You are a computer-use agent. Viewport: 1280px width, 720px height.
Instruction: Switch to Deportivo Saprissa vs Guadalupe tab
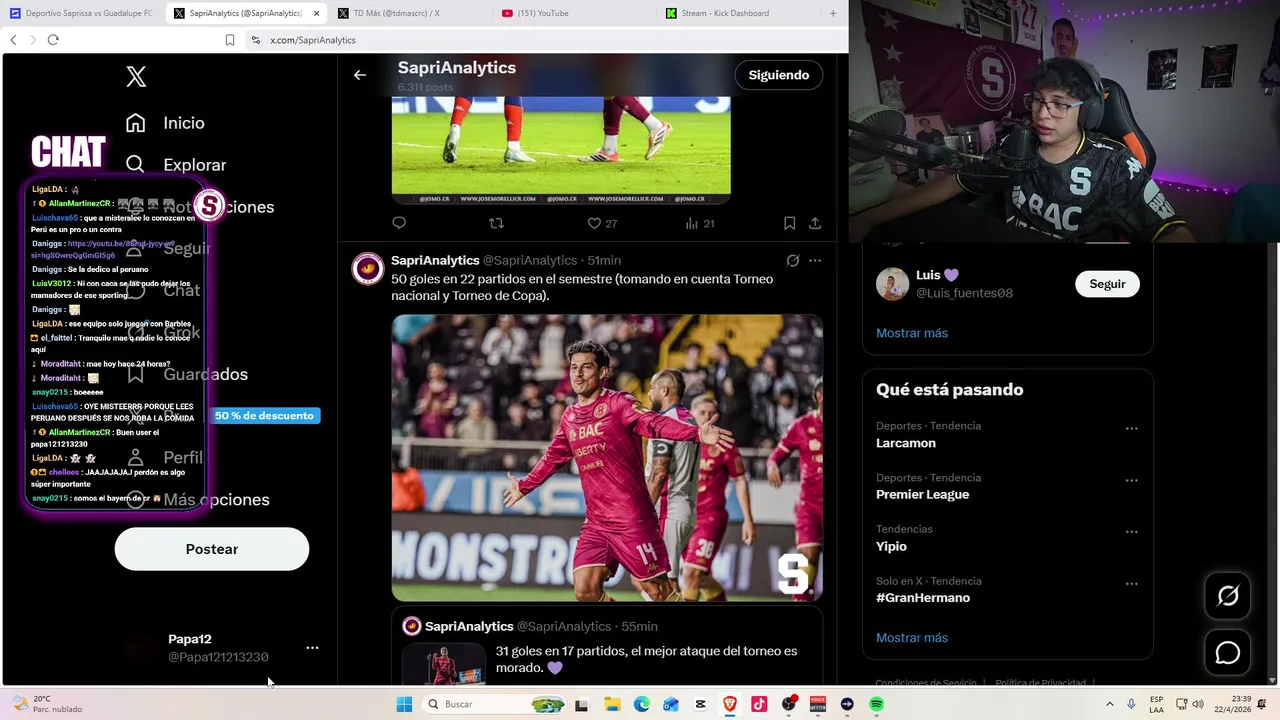[x=82, y=13]
